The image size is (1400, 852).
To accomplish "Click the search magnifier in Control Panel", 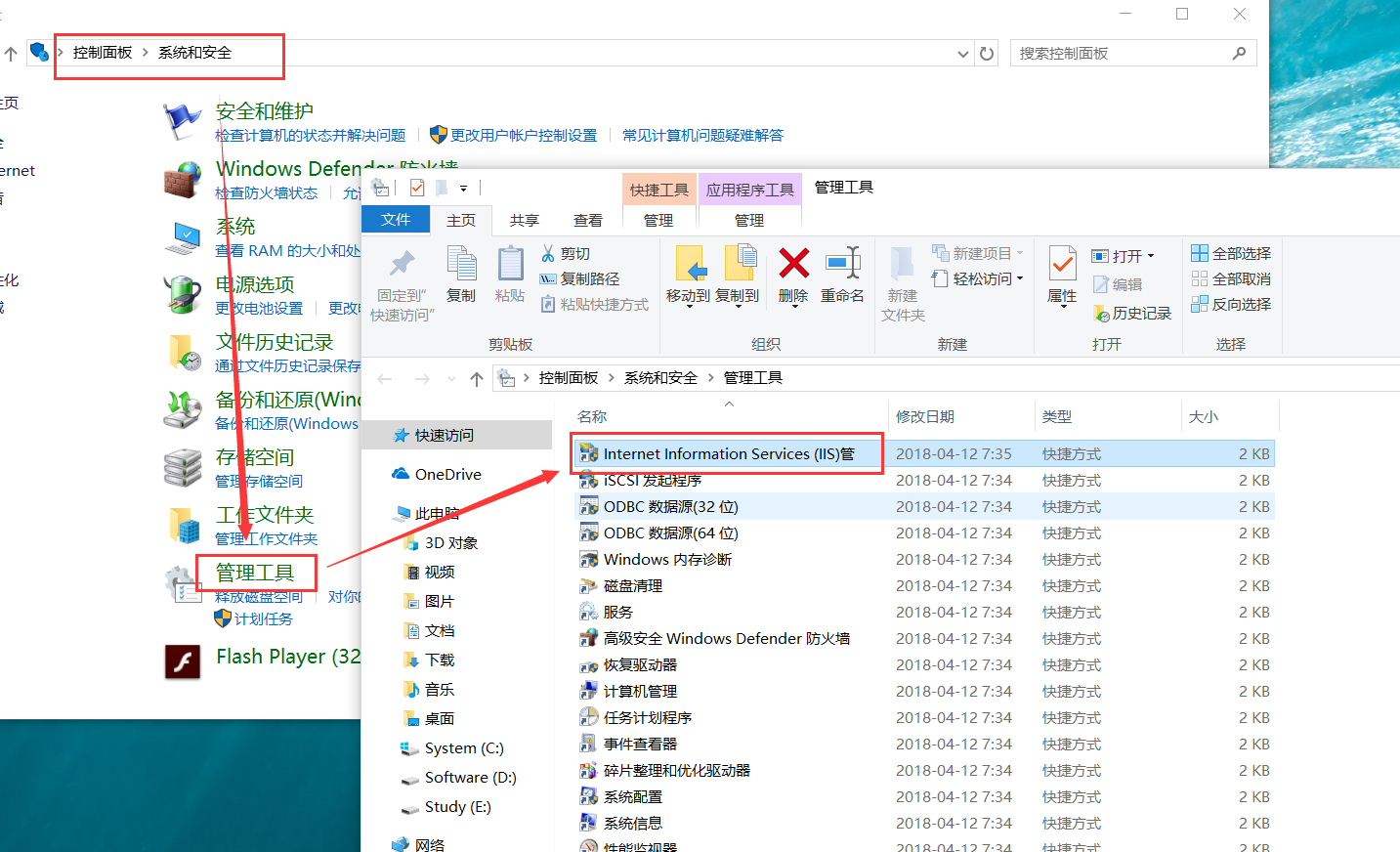I will click(1239, 53).
